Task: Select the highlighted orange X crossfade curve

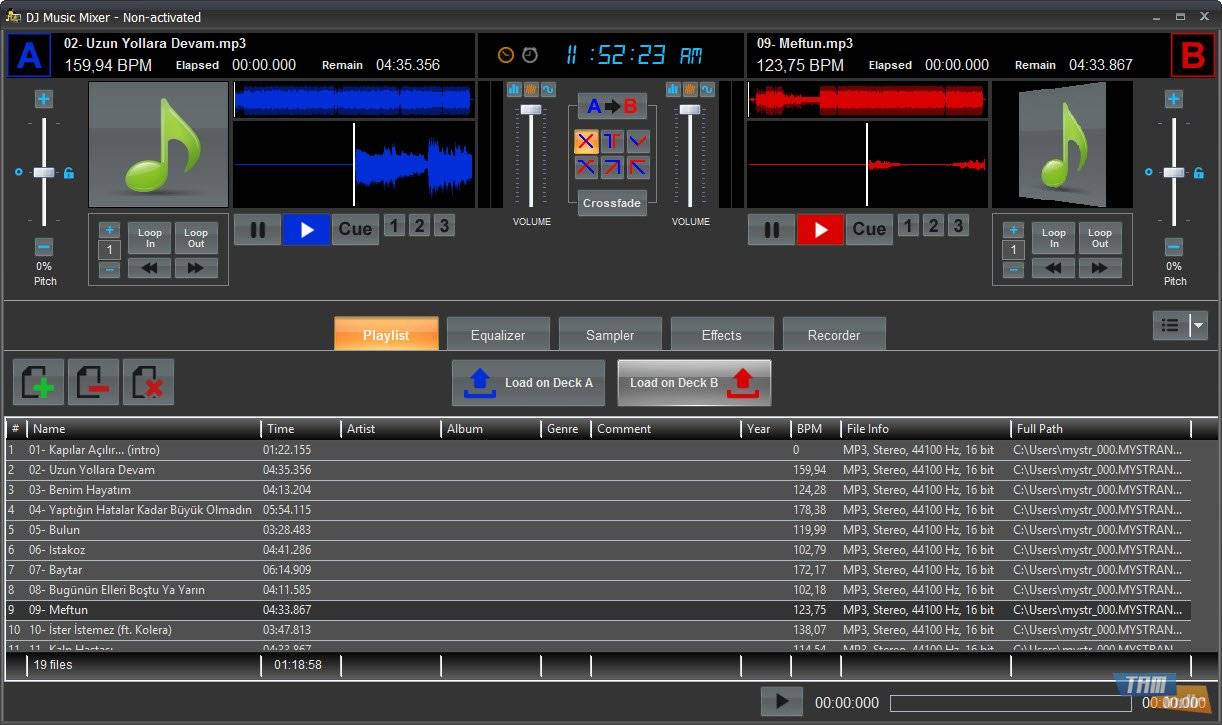Action: point(586,141)
